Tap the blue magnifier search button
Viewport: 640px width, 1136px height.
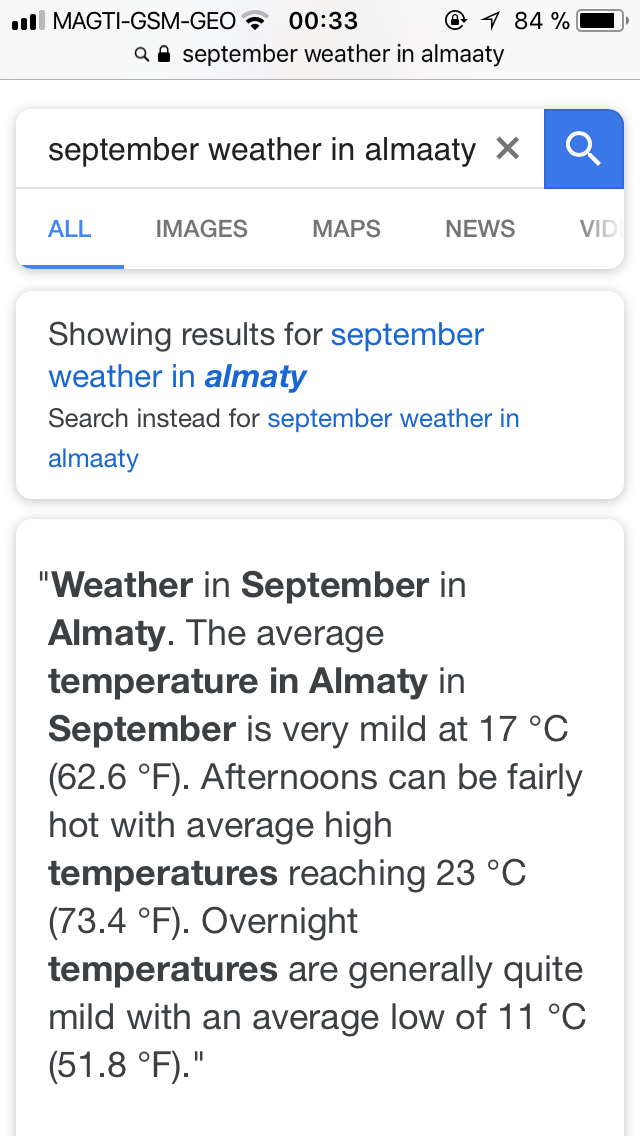(583, 149)
